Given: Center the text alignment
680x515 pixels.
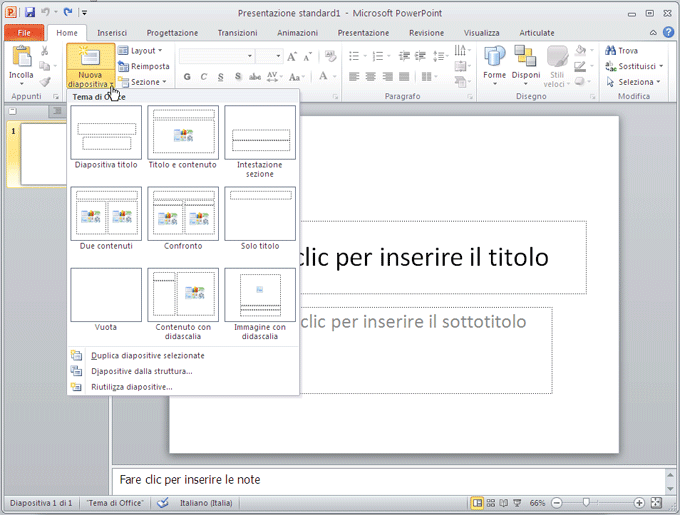Looking at the screenshot, I should pyautogui.click(x=370, y=77).
